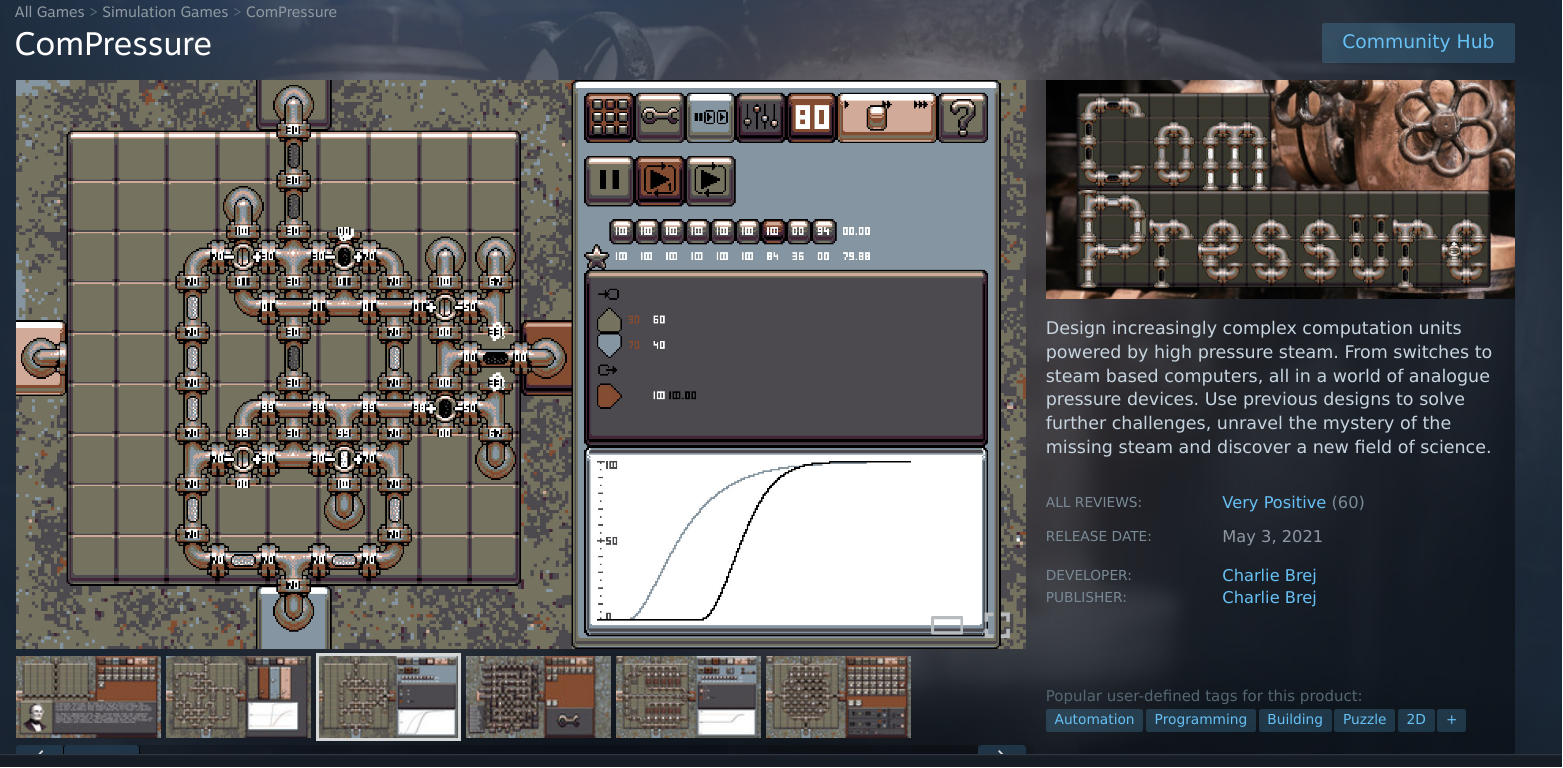Click the orange output tag icon
Image resolution: width=1563 pixels, height=768 pixels.
click(x=608, y=396)
